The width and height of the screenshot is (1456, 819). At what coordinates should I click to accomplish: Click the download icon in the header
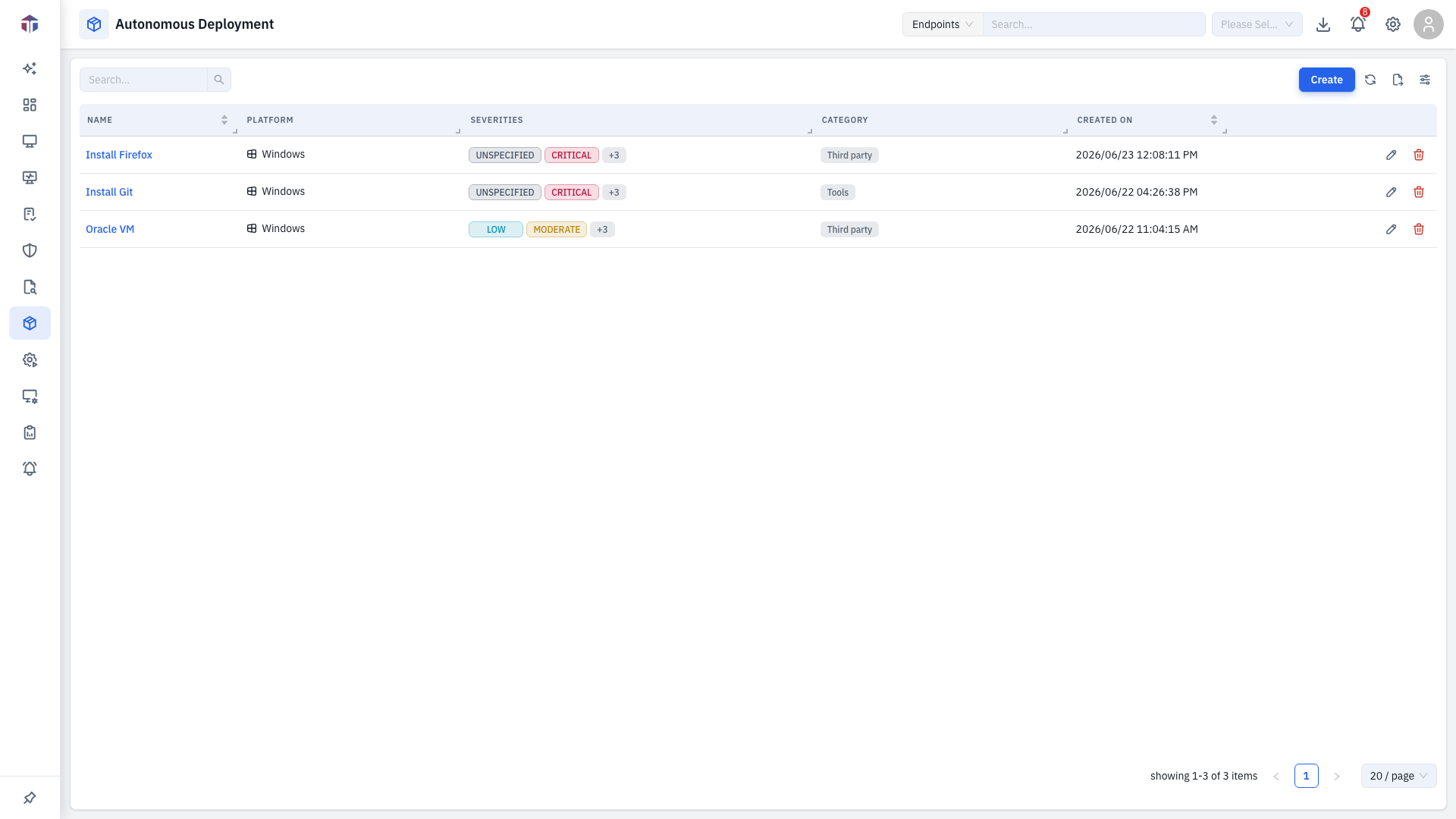point(1323,24)
